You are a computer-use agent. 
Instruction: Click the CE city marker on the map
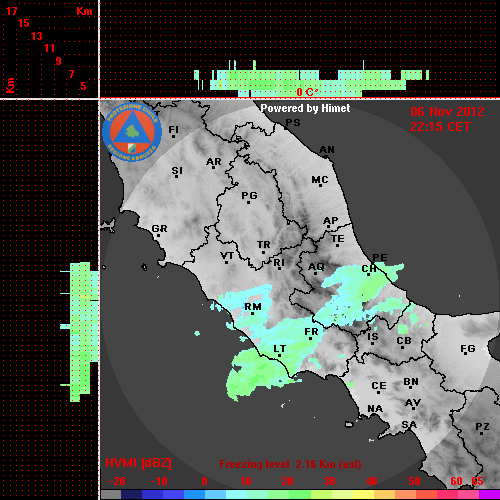(378, 392)
